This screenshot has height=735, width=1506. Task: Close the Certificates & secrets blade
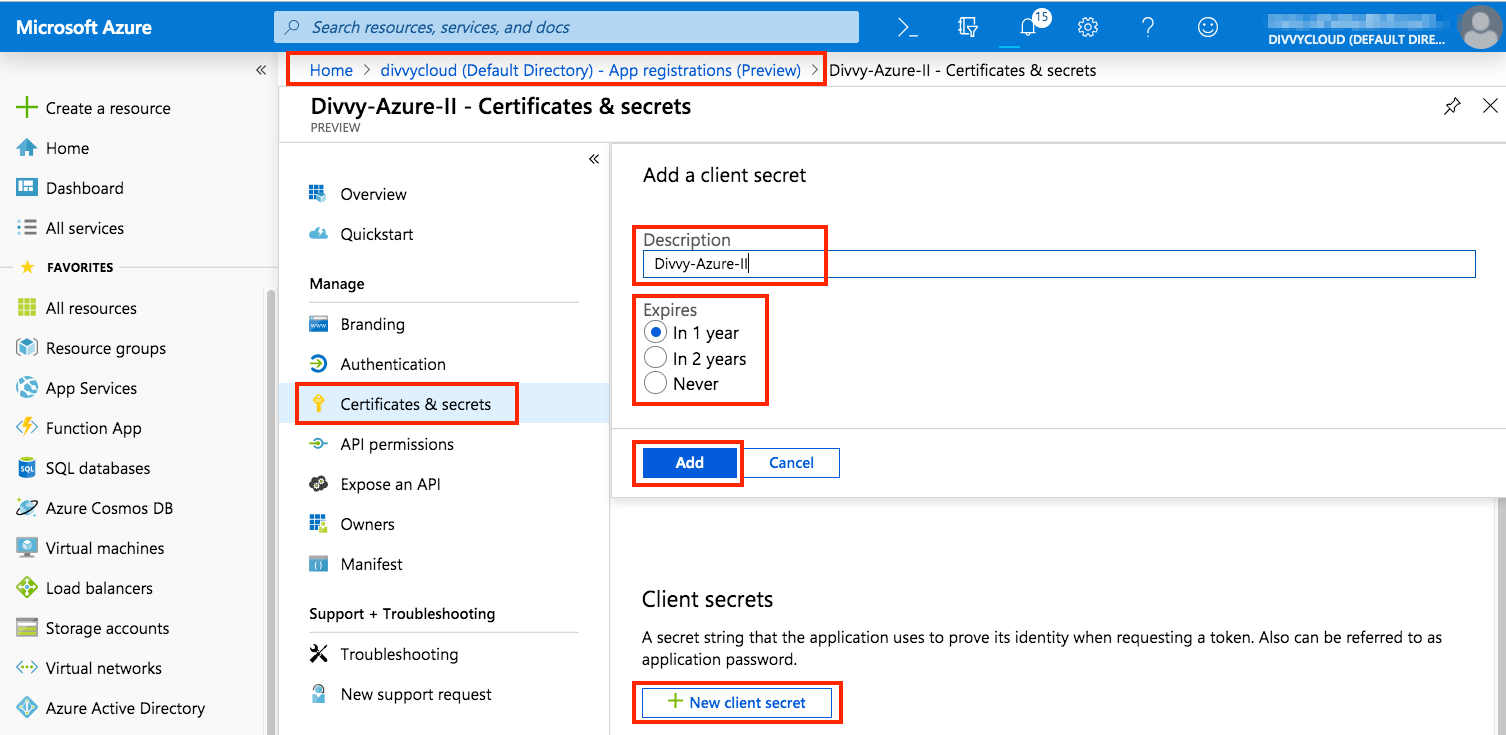coord(1490,106)
